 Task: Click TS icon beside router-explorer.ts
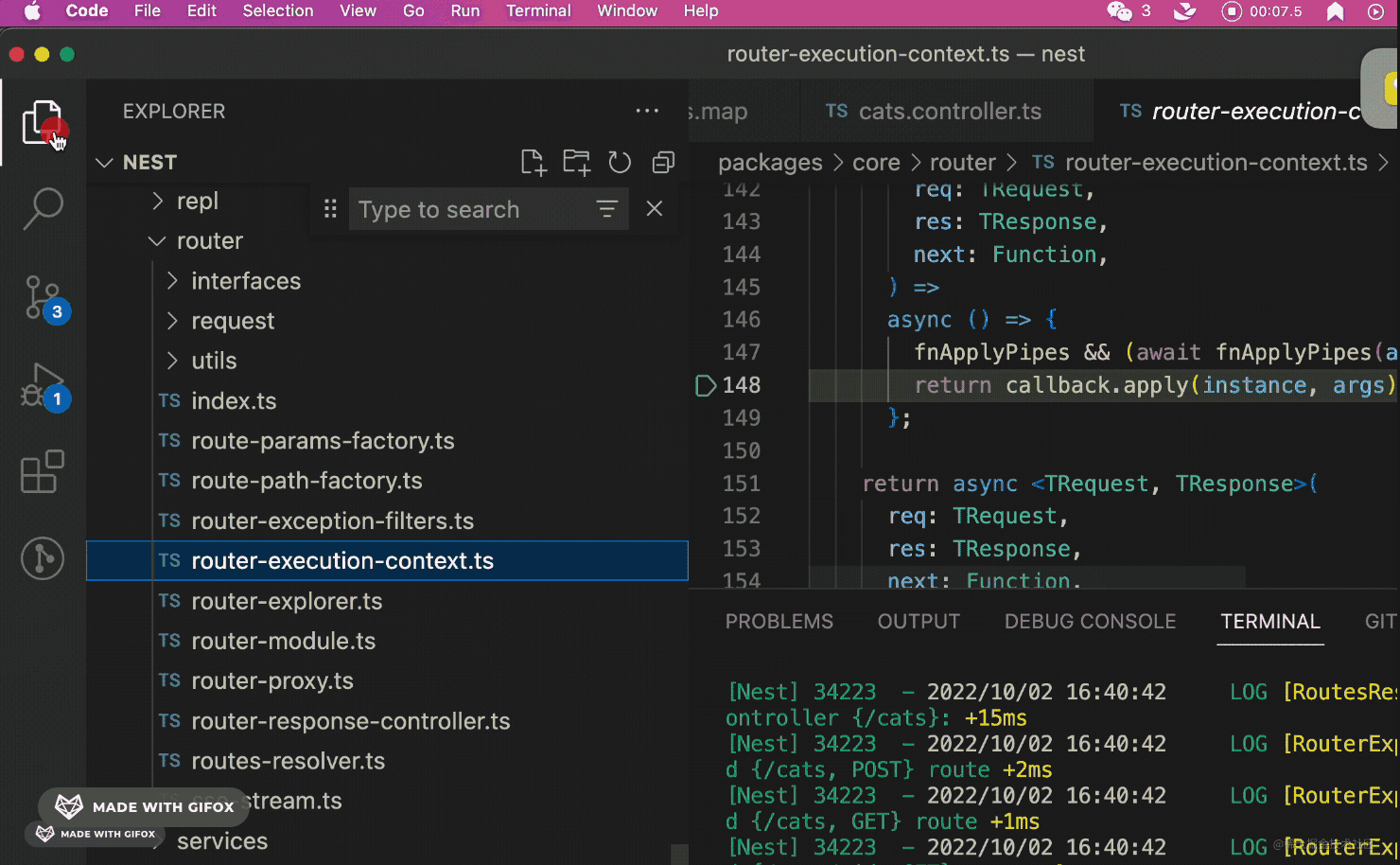[x=169, y=601]
